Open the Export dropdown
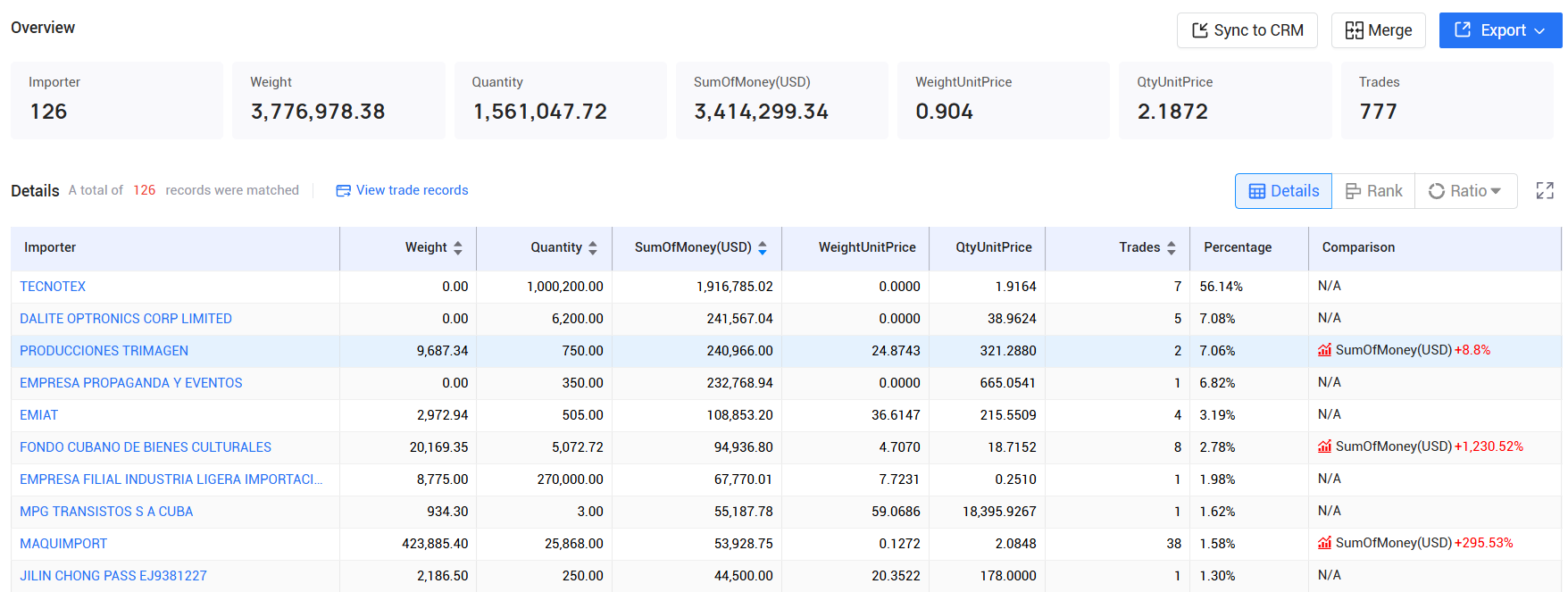This screenshot has width=1568, height=592. click(x=1500, y=30)
